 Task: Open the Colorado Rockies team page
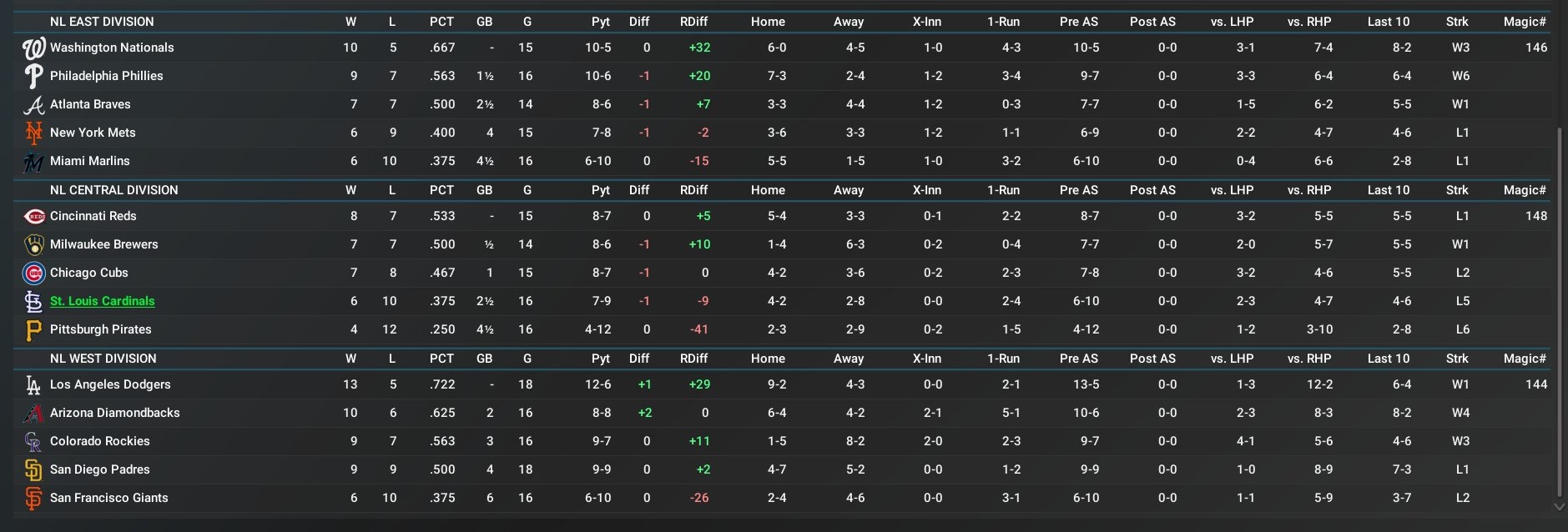pyautogui.click(x=99, y=441)
